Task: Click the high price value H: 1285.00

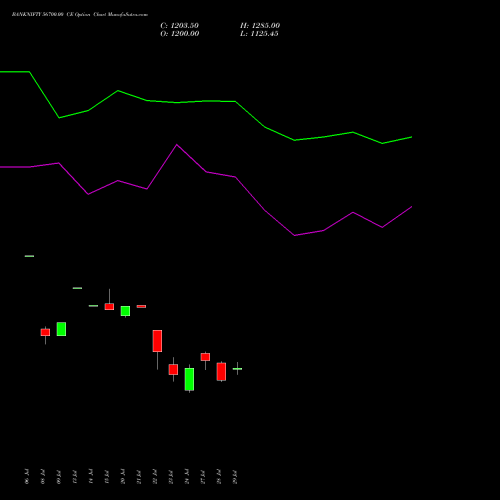Action: (x=260, y=26)
